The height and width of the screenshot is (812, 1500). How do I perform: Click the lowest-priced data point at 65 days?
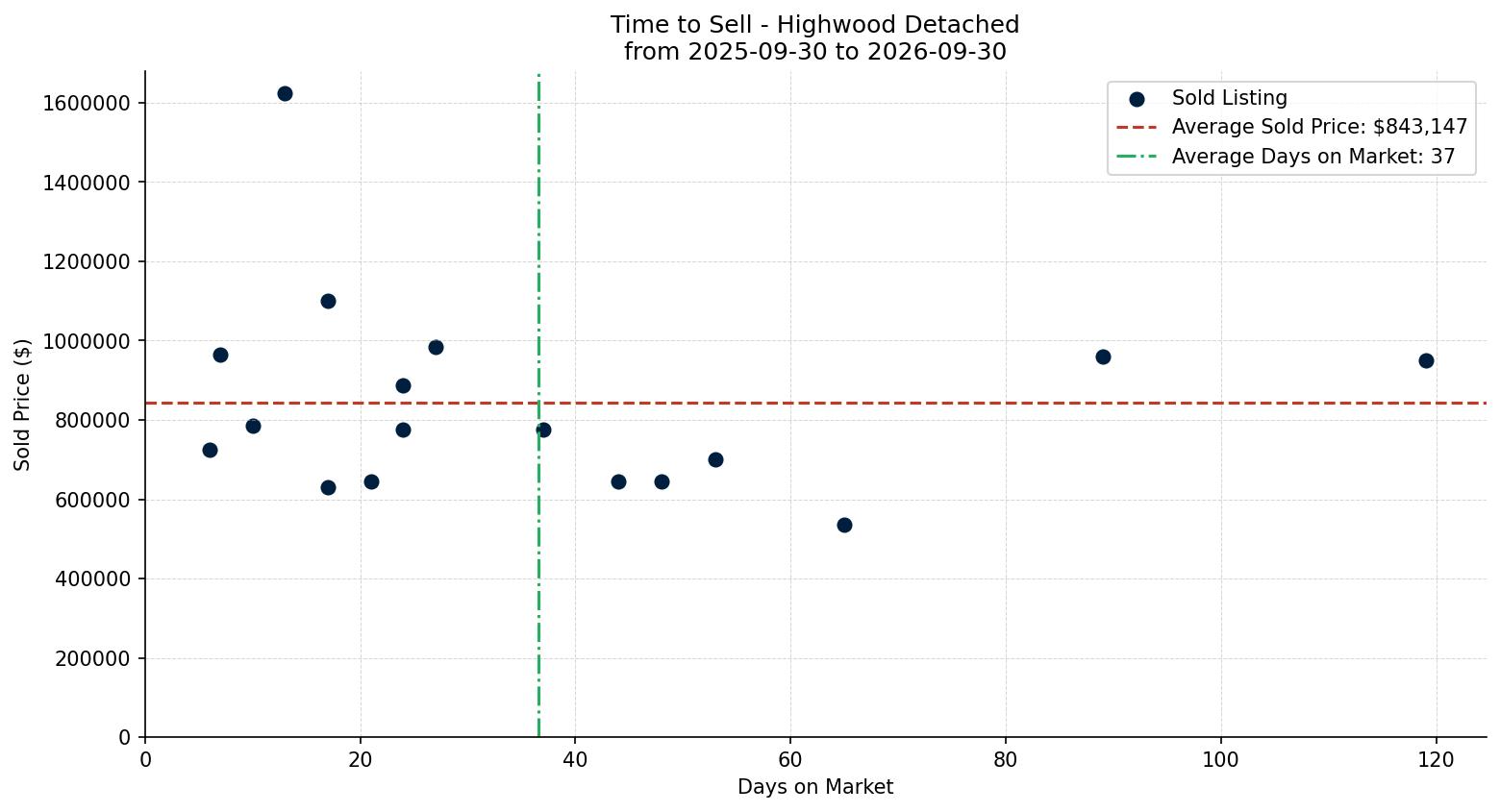[844, 525]
